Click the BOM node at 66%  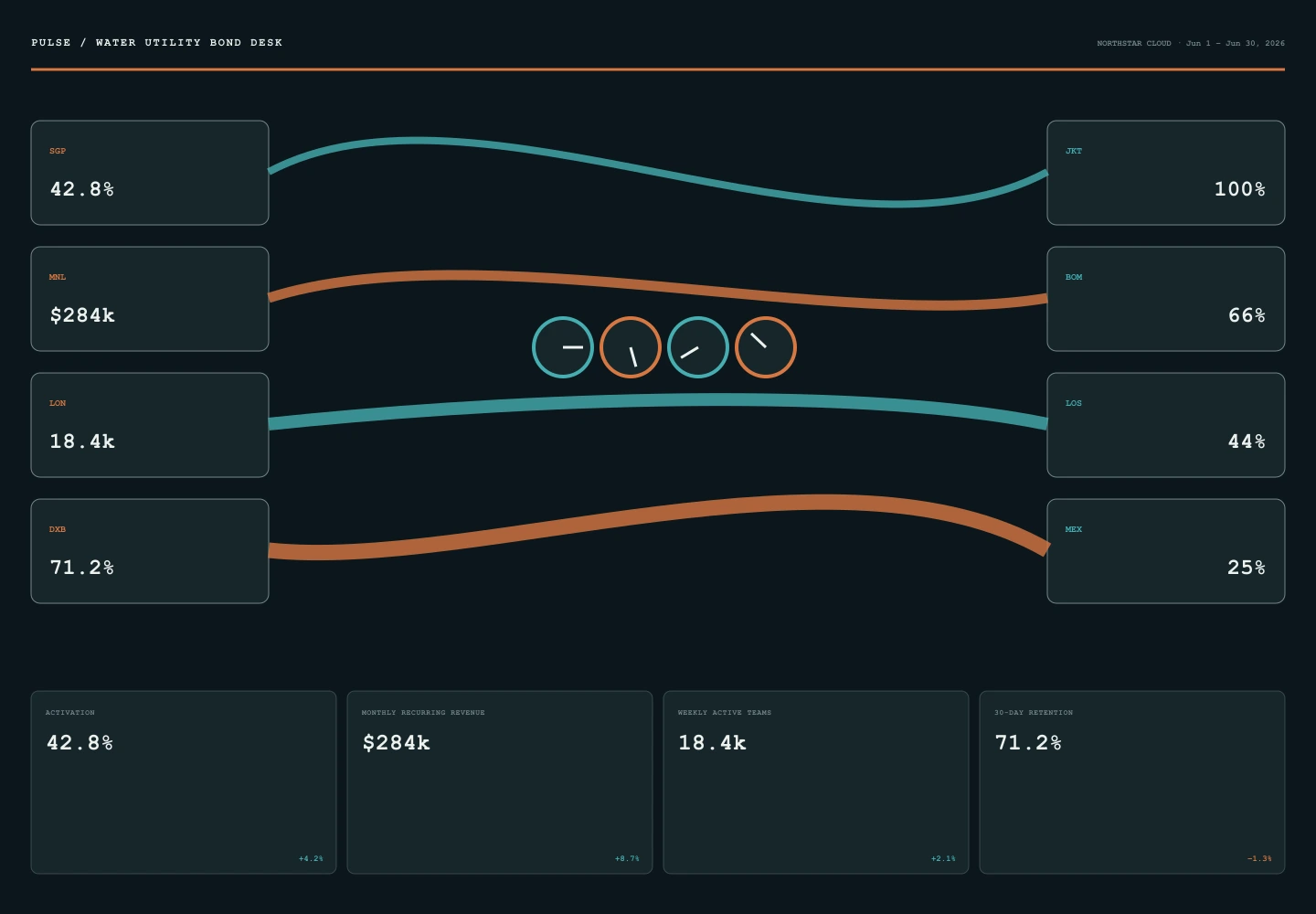[1166, 299]
